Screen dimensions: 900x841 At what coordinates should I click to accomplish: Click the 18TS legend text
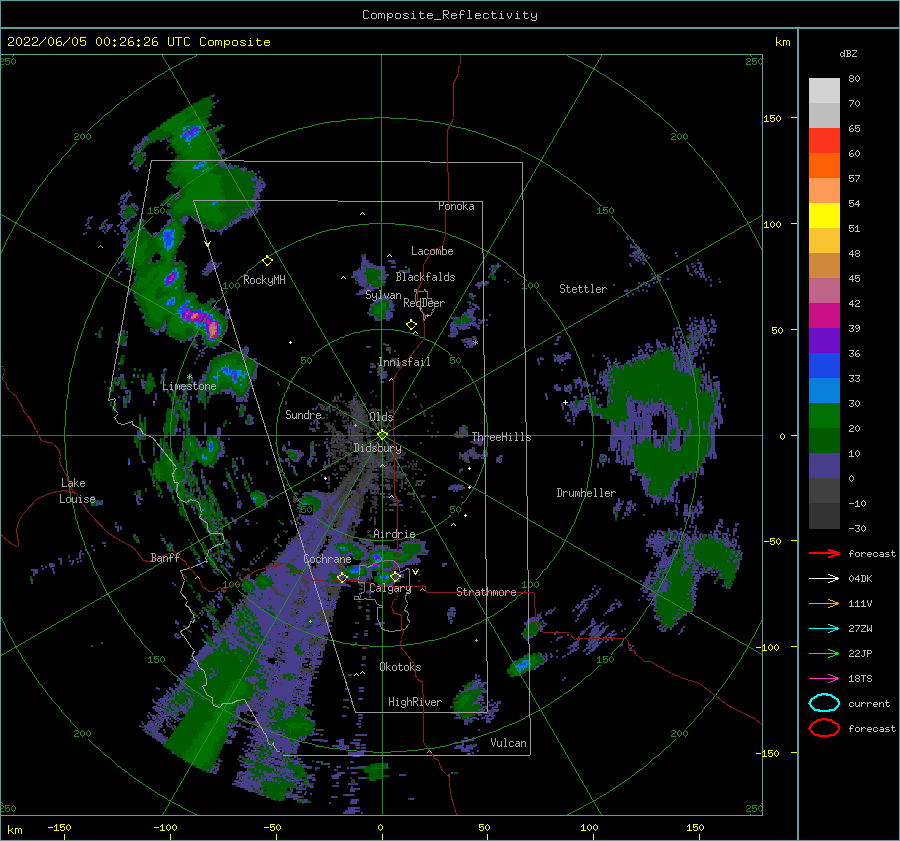tap(860, 679)
